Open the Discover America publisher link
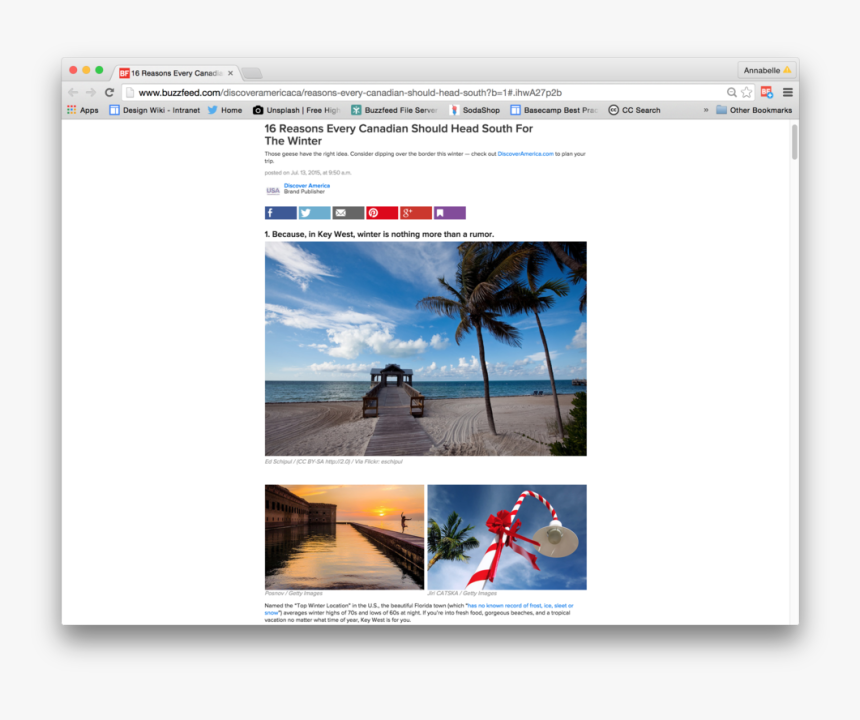The width and height of the screenshot is (860, 720). [x=307, y=185]
